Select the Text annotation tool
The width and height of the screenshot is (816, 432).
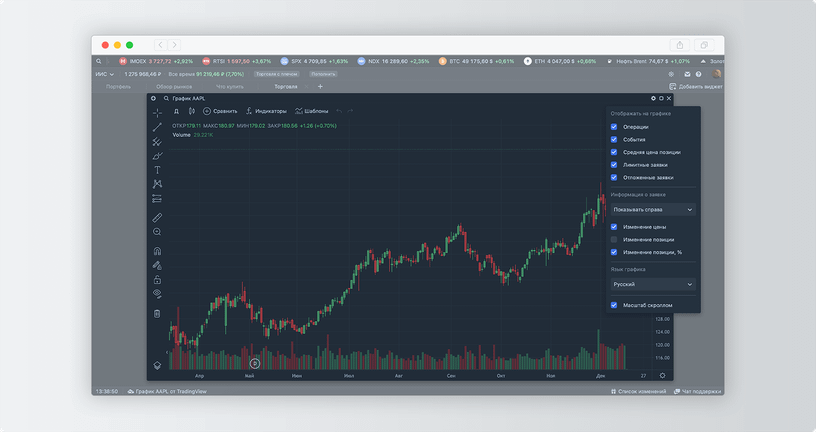[157, 170]
